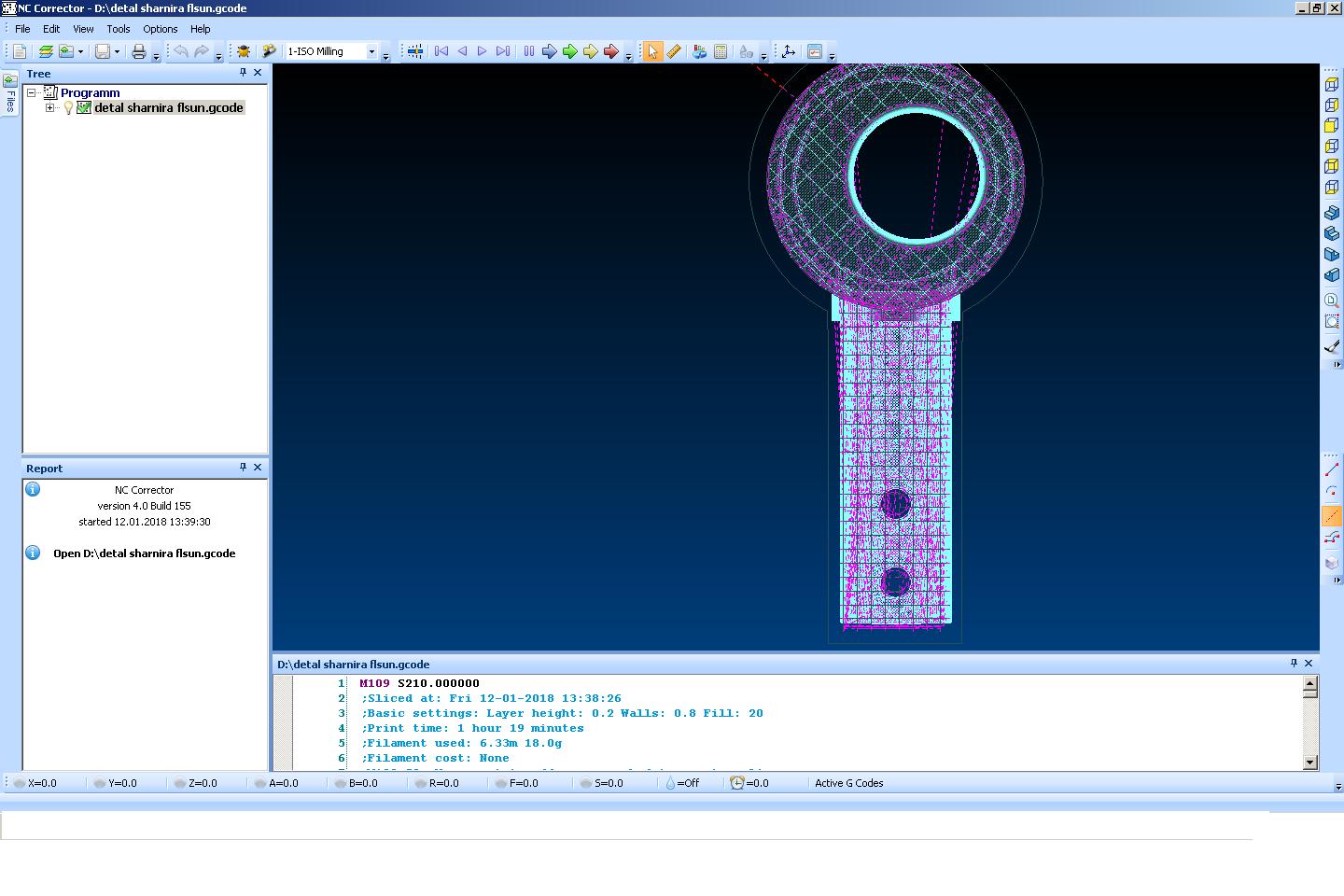Toggle the pin on the Tree panel

pos(243,73)
